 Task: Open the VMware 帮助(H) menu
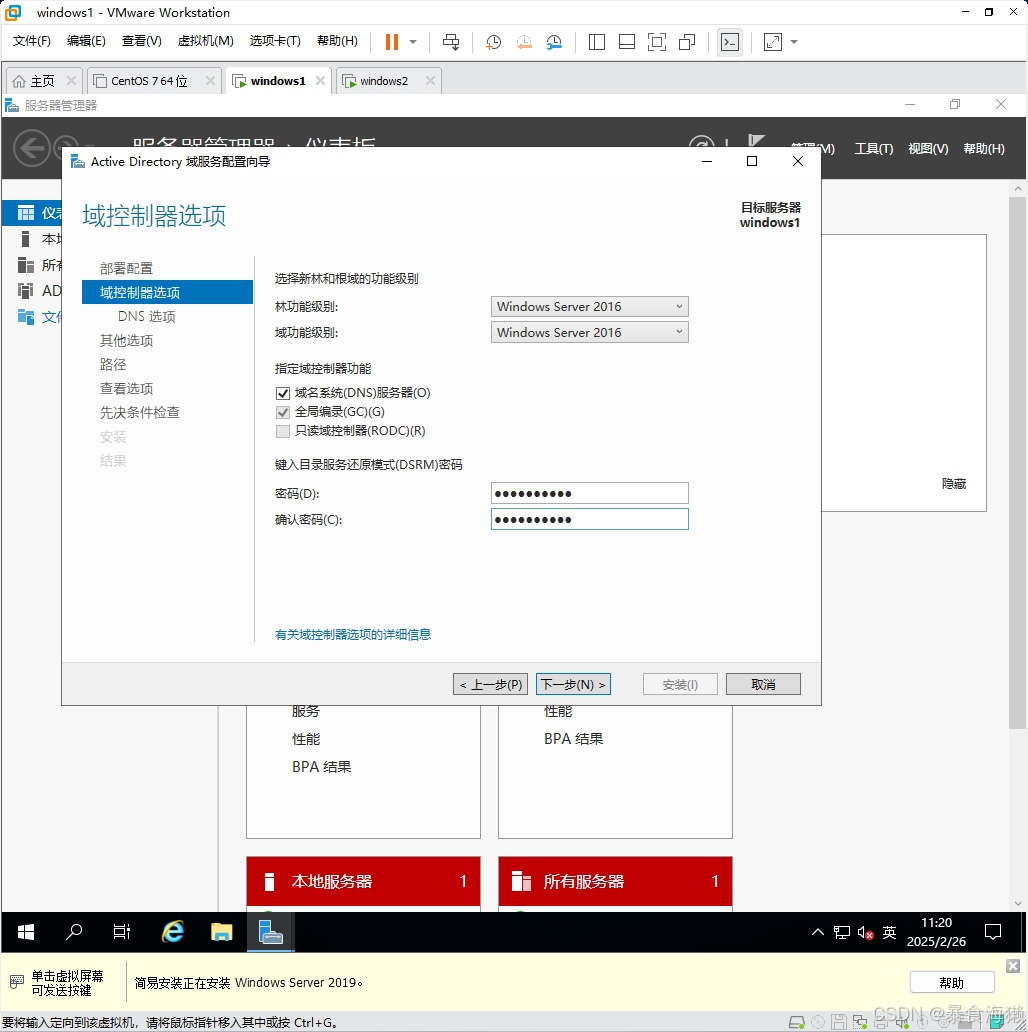338,41
